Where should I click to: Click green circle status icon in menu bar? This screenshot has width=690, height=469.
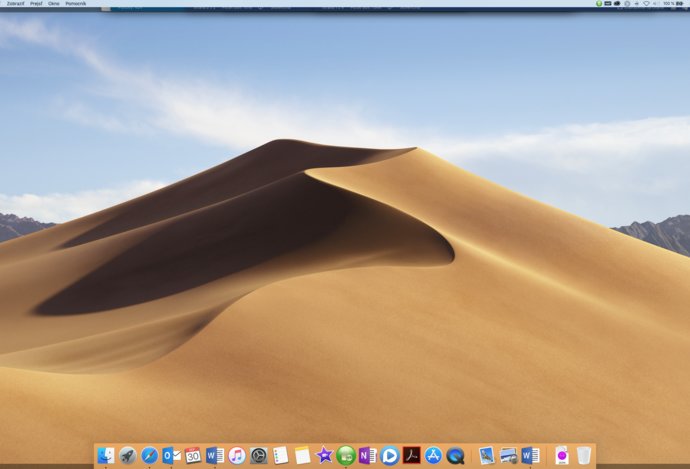(599, 3)
